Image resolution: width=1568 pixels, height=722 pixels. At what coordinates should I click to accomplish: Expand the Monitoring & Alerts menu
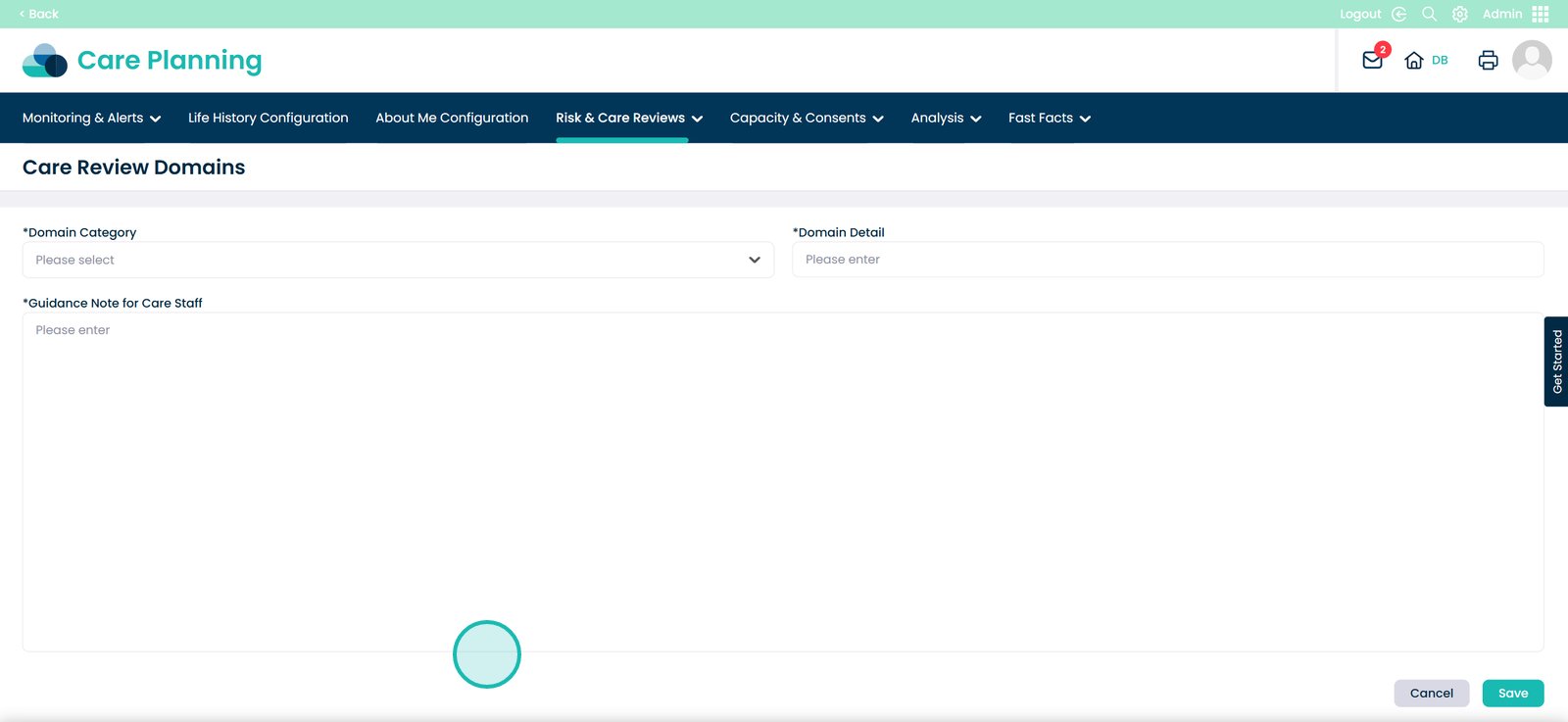[91, 118]
